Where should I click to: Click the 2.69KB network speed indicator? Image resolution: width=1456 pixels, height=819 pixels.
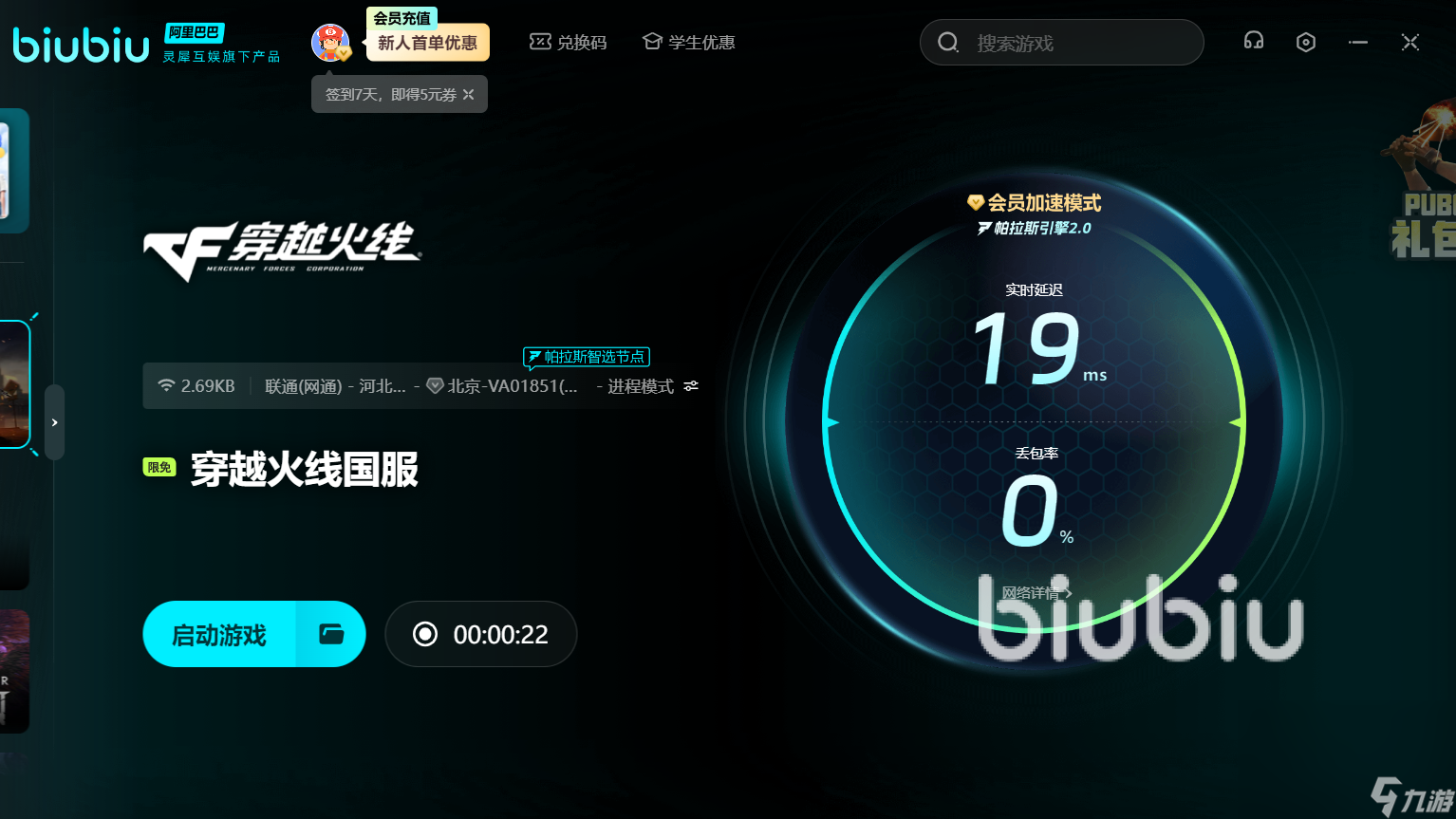click(x=196, y=386)
